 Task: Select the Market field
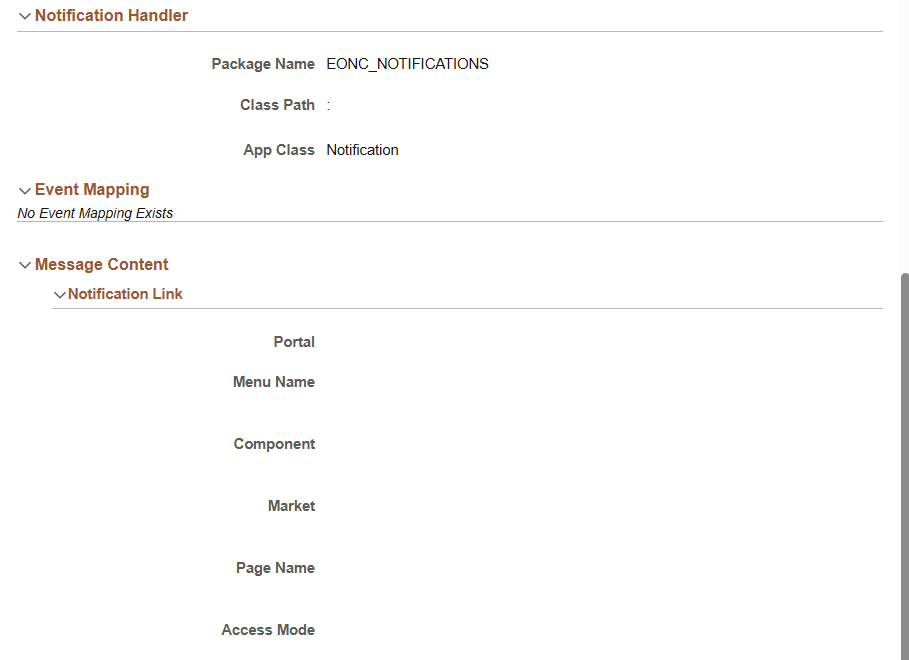(x=400, y=505)
